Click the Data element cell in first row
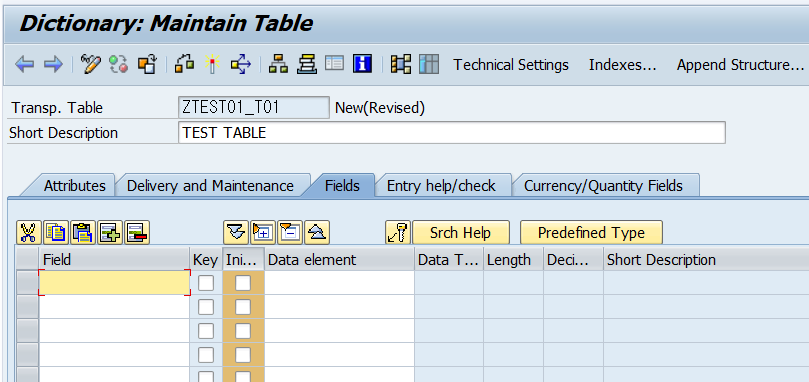809x382 pixels. (339, 283)
